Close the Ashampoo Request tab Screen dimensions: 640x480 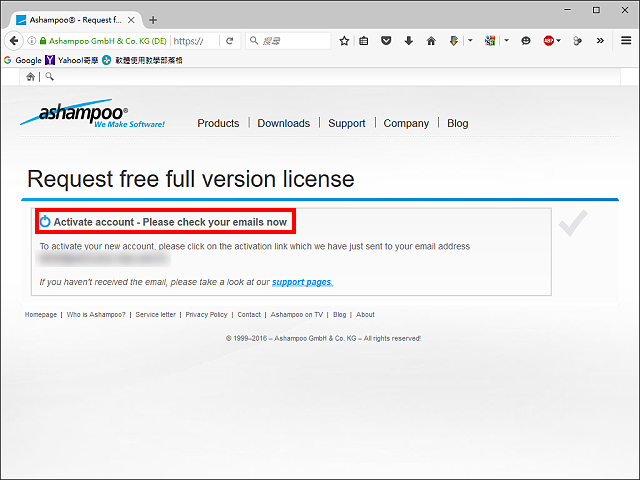[131, 20]
